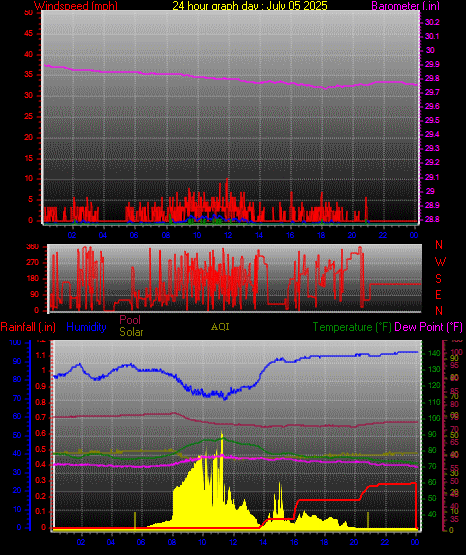The width and height of the screenshot is (466, 555).
Task: Click the '360' wind direction scale value
Action: 32,247
